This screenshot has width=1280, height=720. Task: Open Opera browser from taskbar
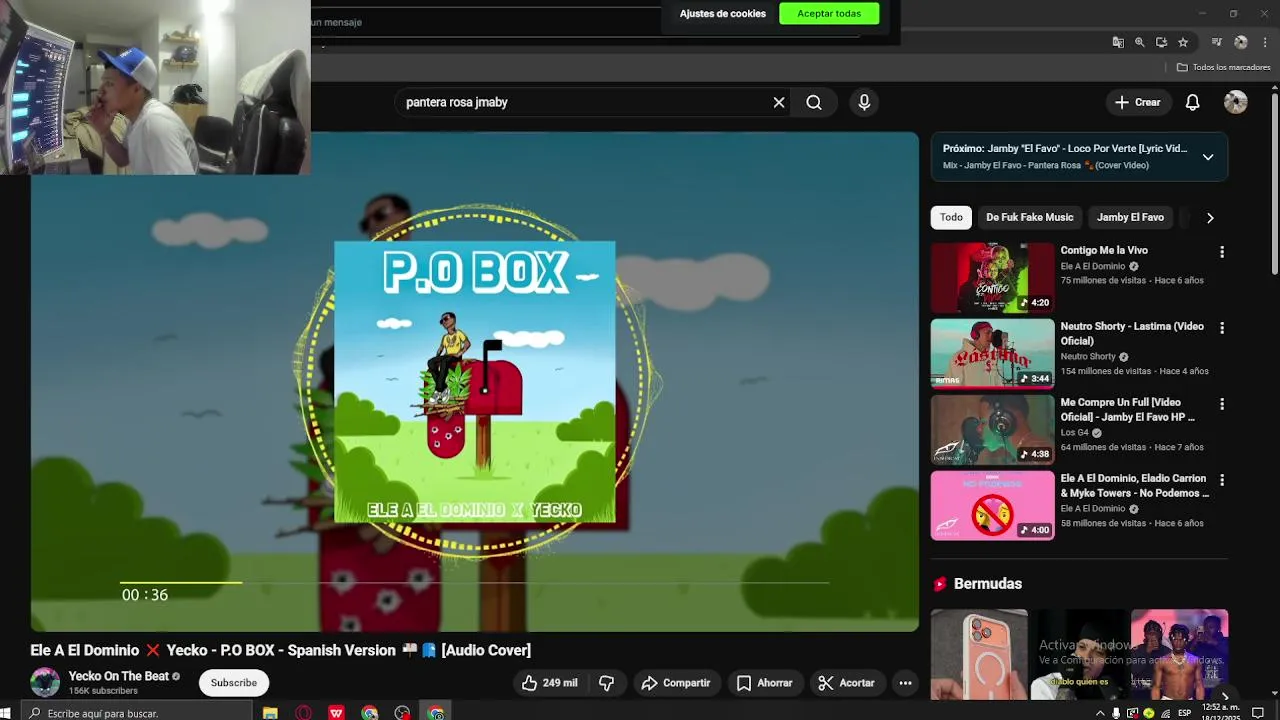coord(303,713)
